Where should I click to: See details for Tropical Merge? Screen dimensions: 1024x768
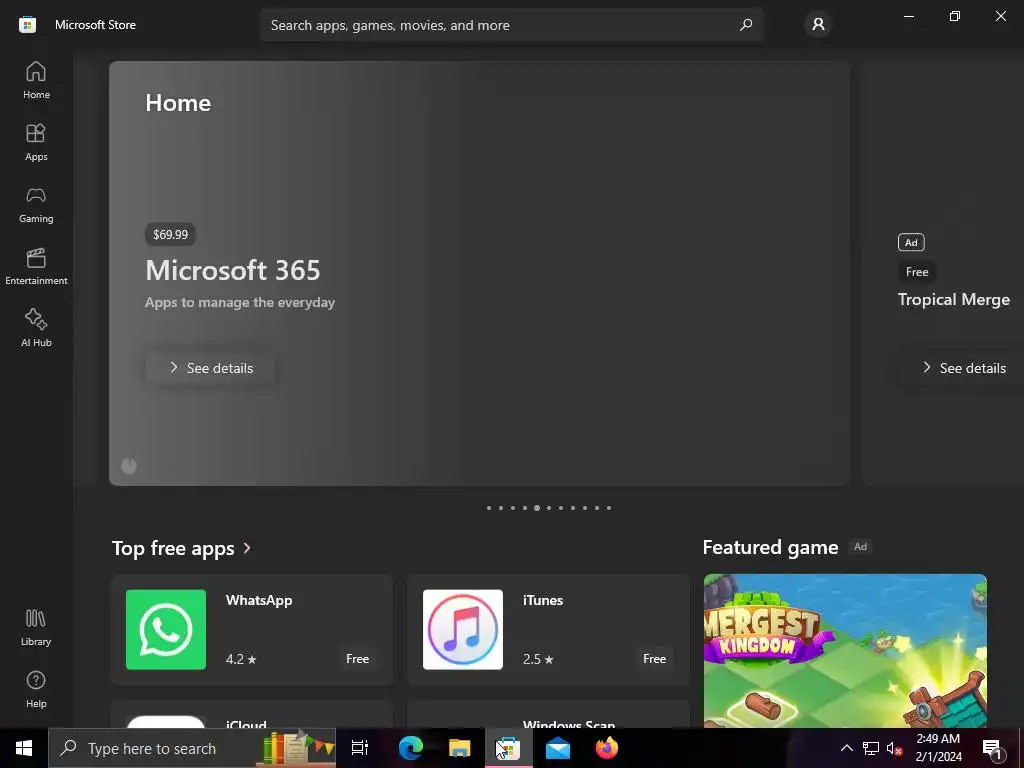point(963,368)
